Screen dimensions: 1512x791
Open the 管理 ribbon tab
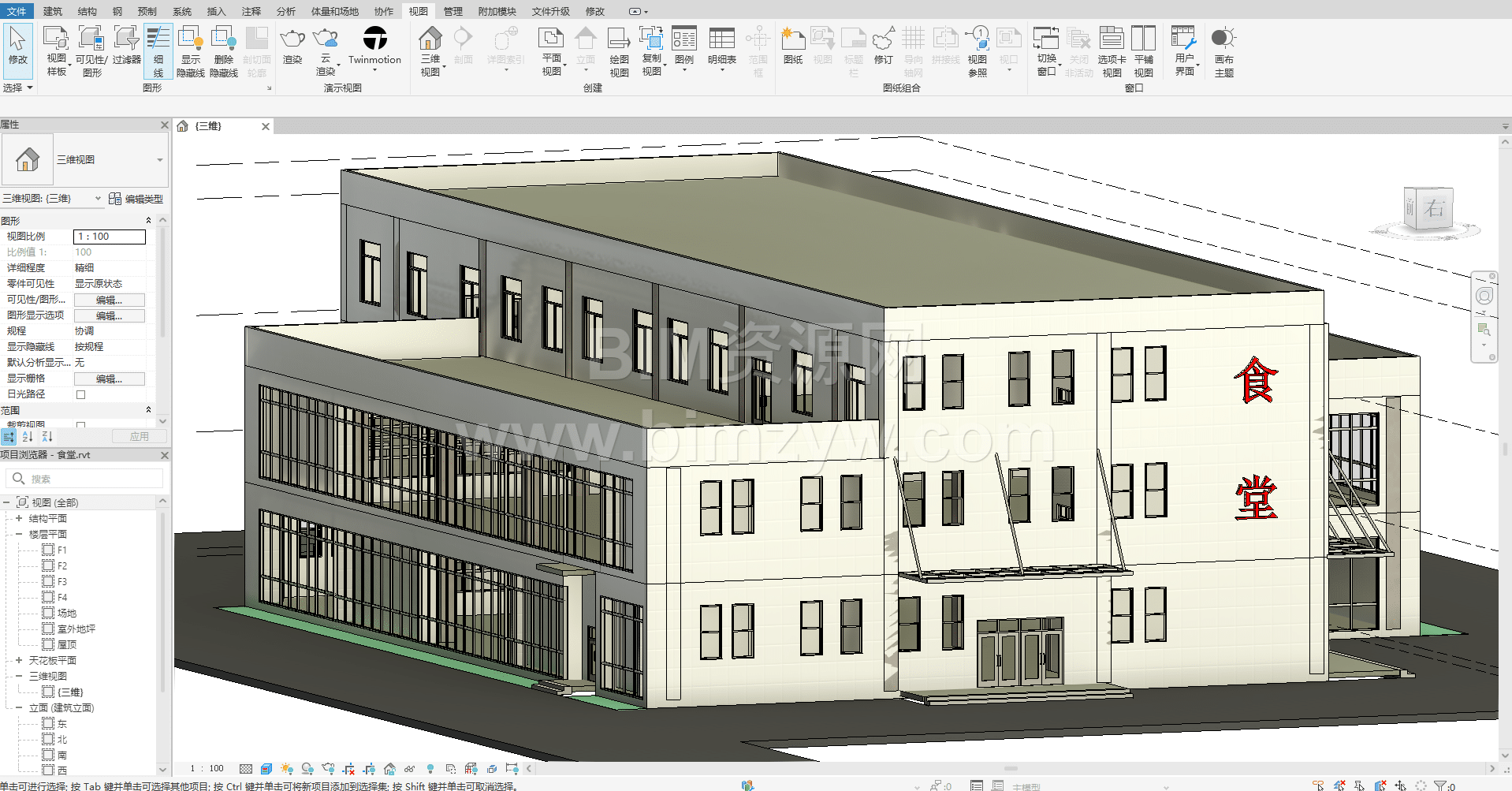pyautogui.click(x=452, y=11)
